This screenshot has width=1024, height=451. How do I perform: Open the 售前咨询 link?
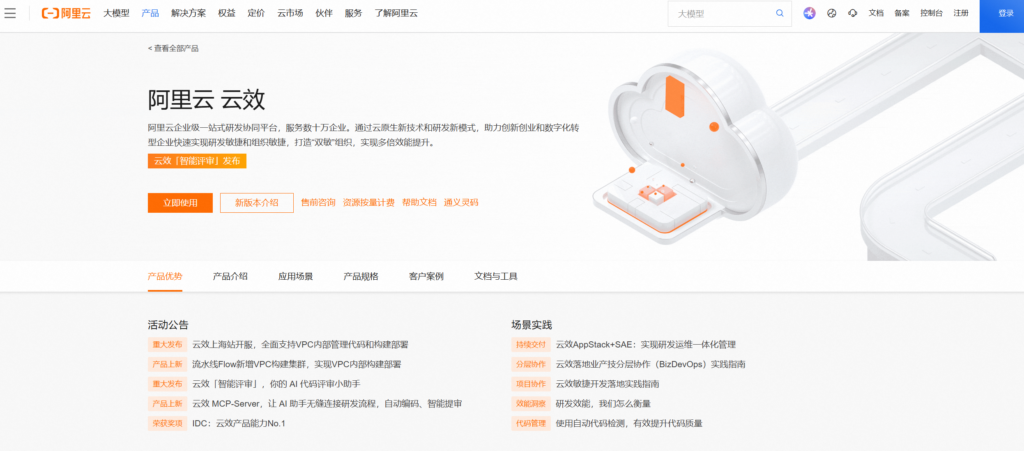click(318, 202)
